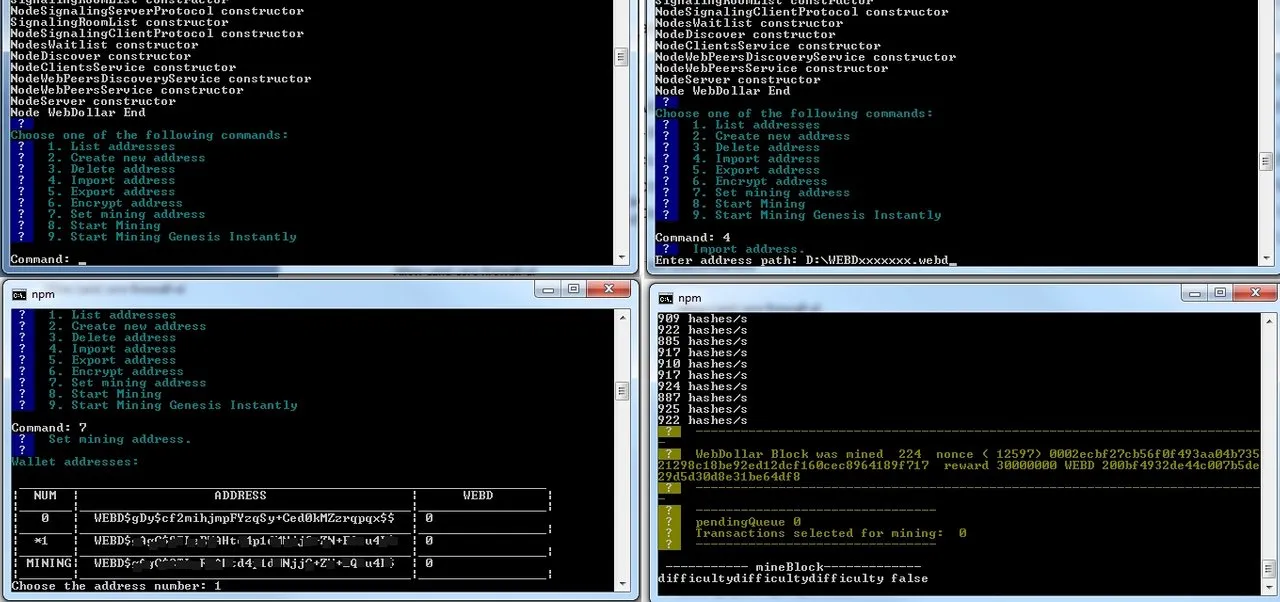The image size is (1280, 602).
Task: Click the scroll-down arrow of the Import-address window
Action: click(1265, 259)
